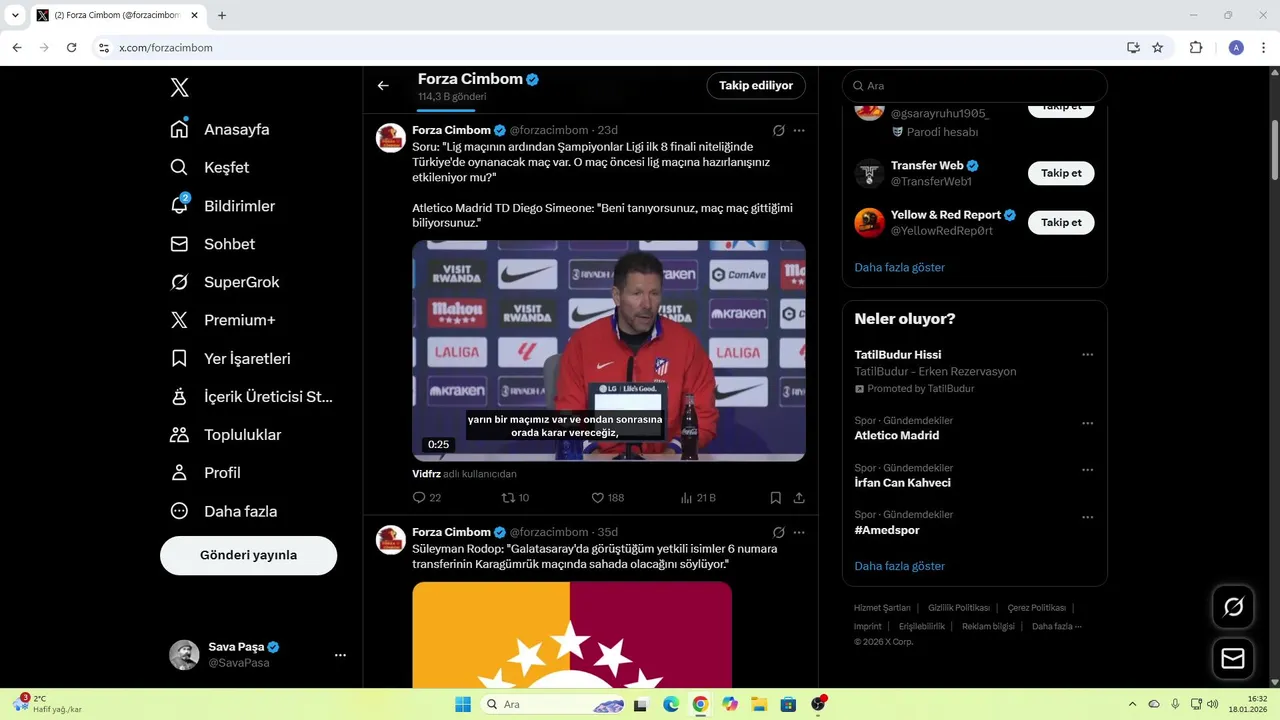1280x720 pixels.
Task: Open the X logo home icon
Action: pyautogui.click(x=179, y=88)
